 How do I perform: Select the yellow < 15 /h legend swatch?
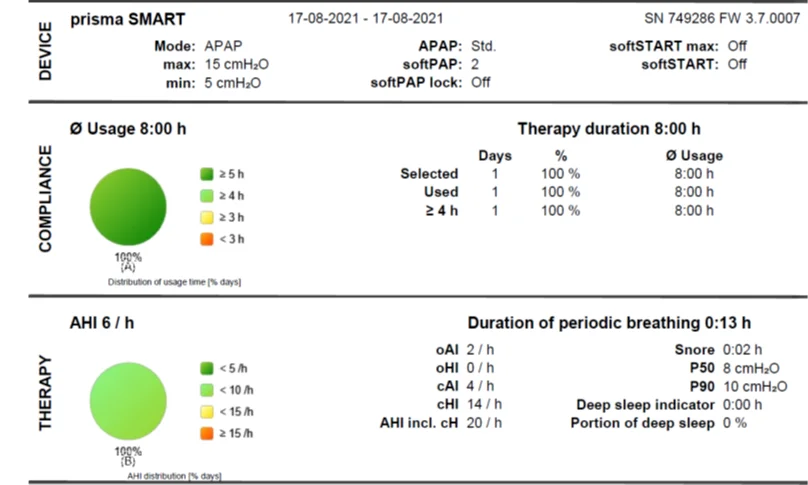tap(207, 410)
